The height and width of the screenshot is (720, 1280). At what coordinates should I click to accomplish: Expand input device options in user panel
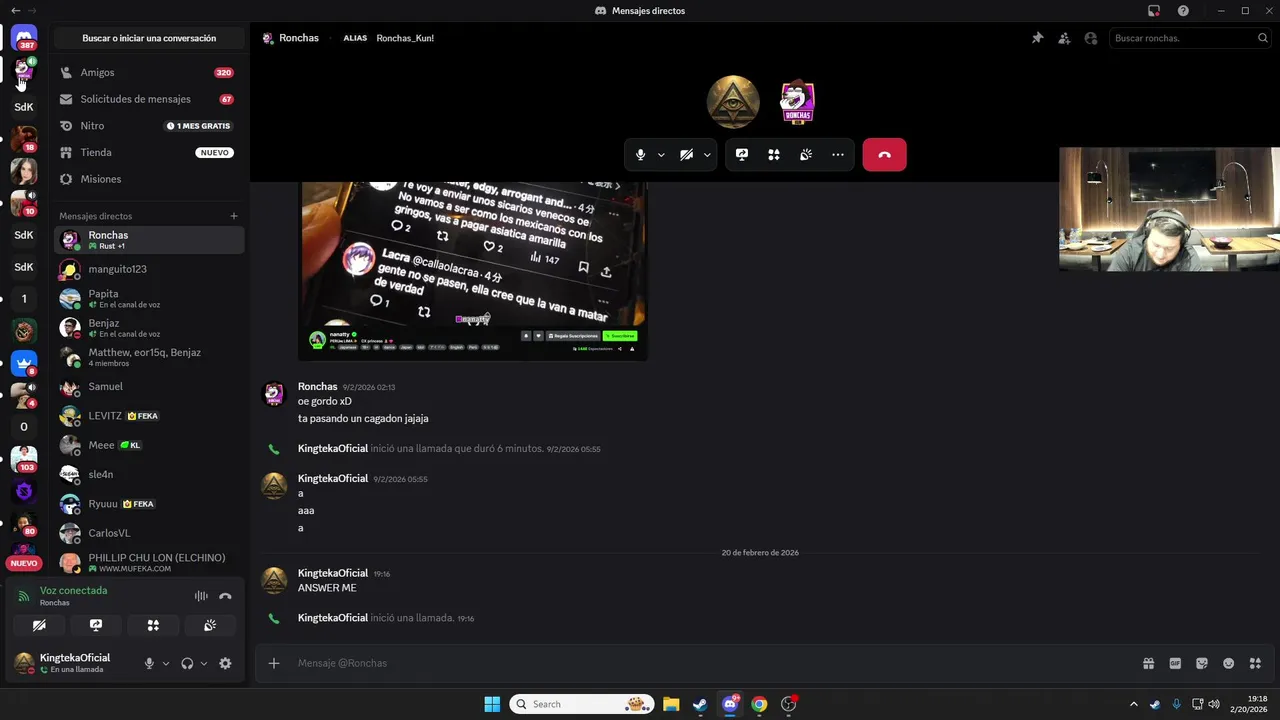[x=166, y=663]
